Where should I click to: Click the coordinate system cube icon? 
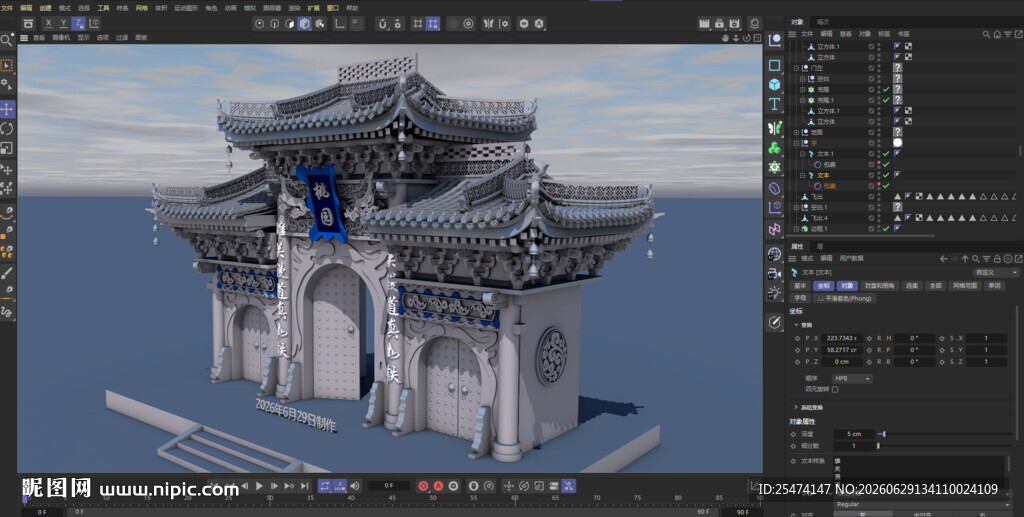click(94, 24)
